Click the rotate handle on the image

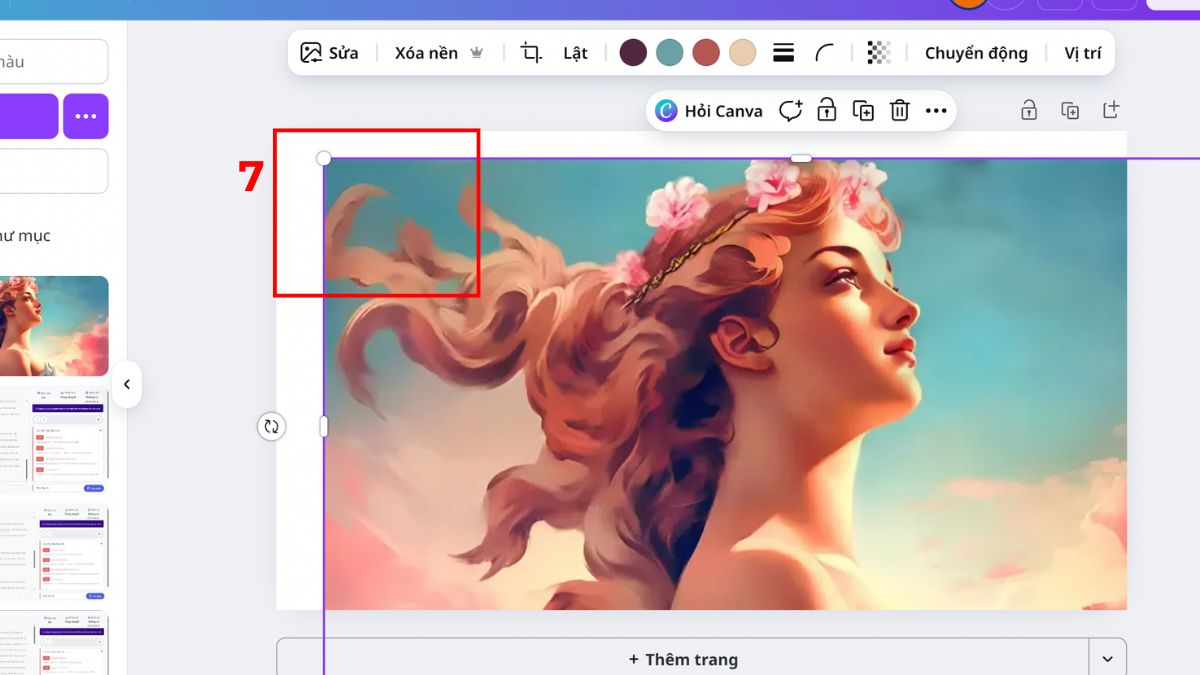[271, 427]
